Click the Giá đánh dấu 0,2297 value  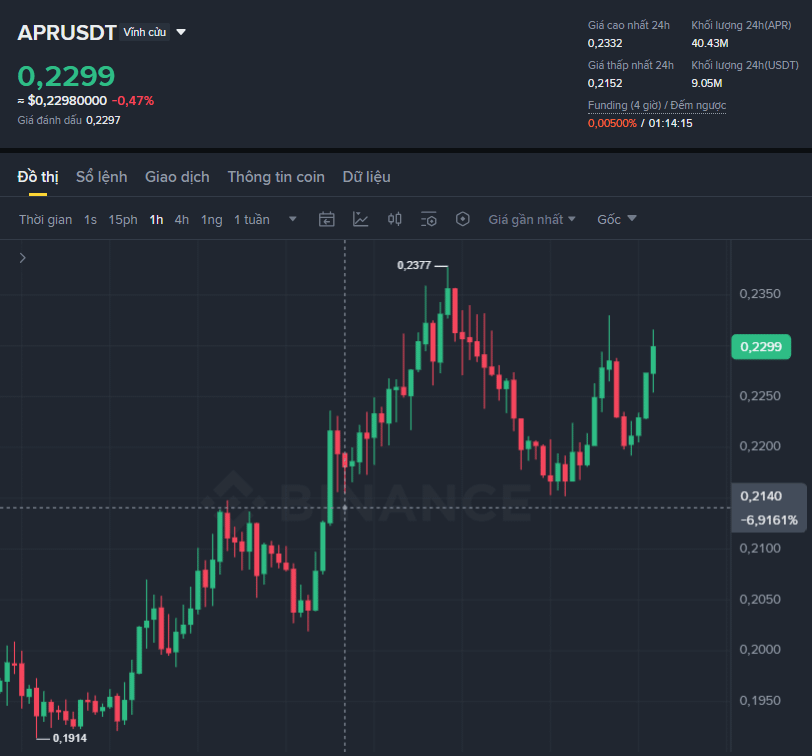[x=103, y=120]
